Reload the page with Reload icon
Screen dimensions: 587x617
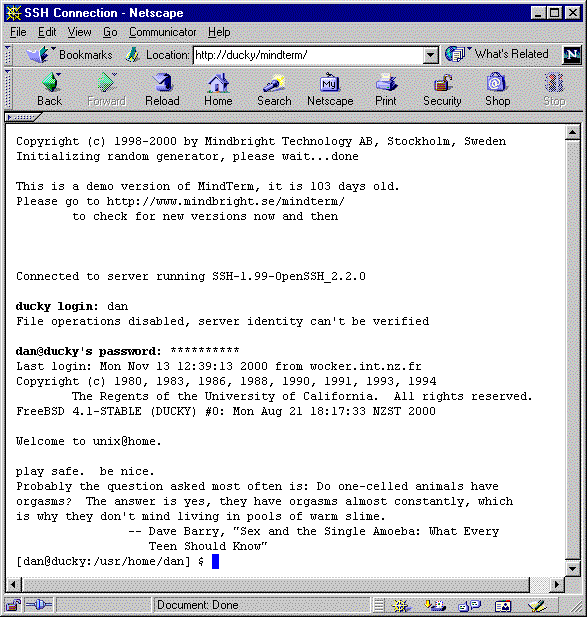(x=162, y=89)
